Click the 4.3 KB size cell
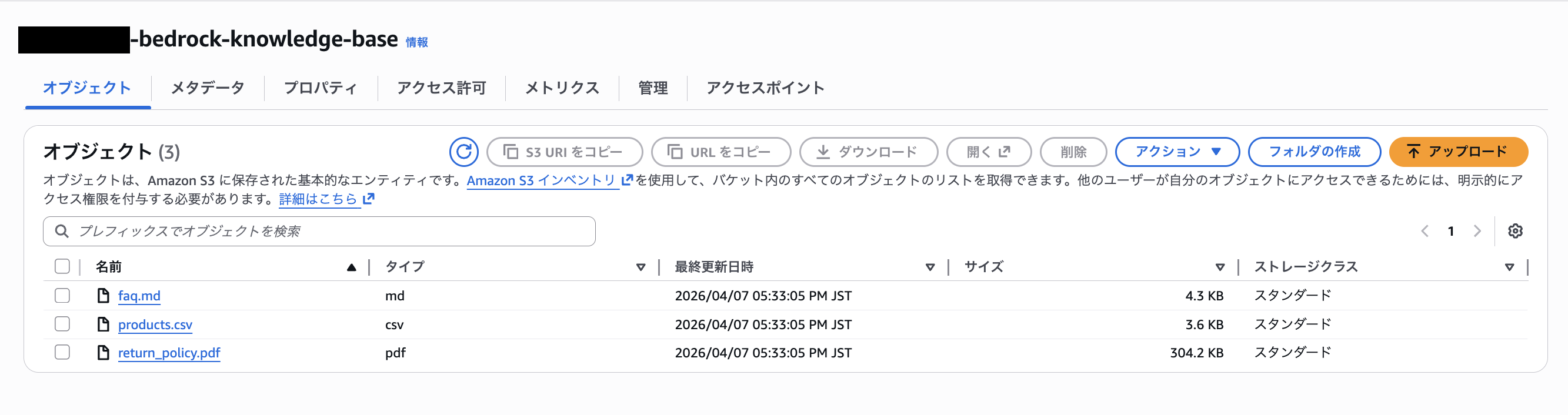This screenshot has height=415, width=1568. 1204,296
